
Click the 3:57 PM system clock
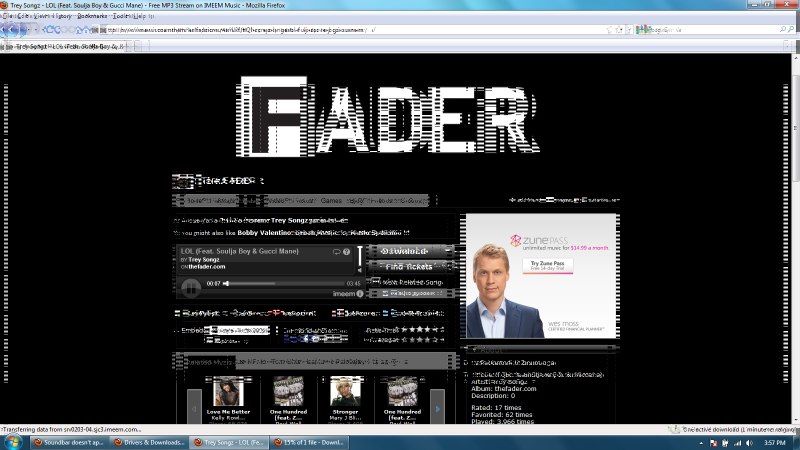coord(774,443)
